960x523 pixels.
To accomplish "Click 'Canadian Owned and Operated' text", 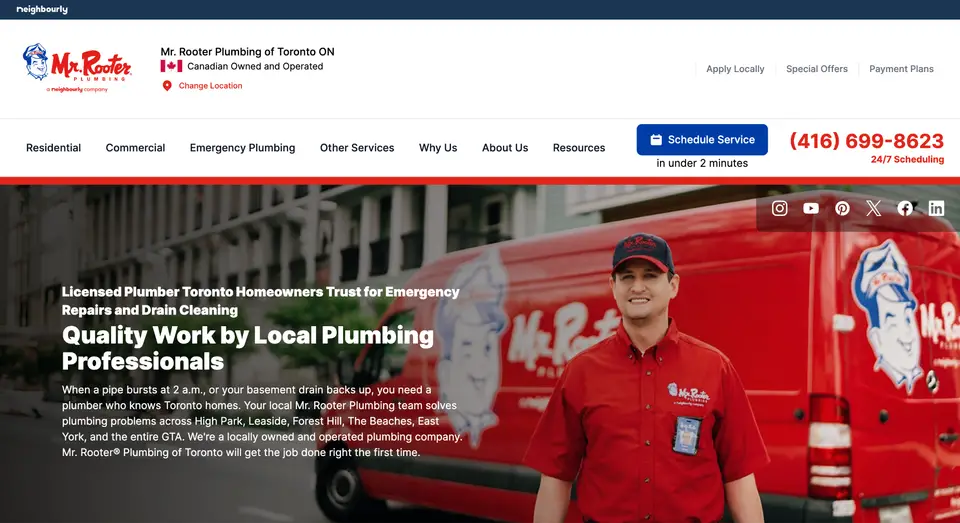I will 255,66.
